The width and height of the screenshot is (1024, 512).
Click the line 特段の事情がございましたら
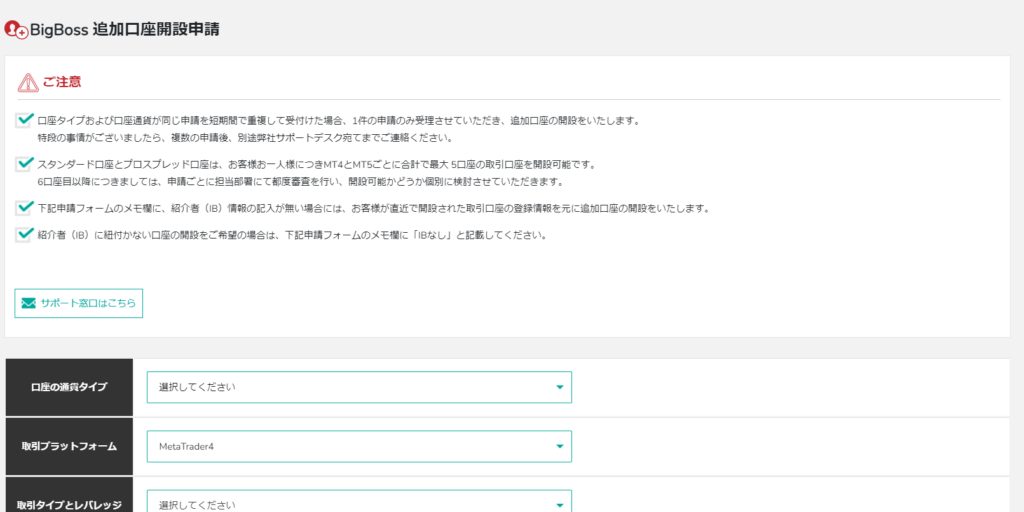[x=245, y=138]
